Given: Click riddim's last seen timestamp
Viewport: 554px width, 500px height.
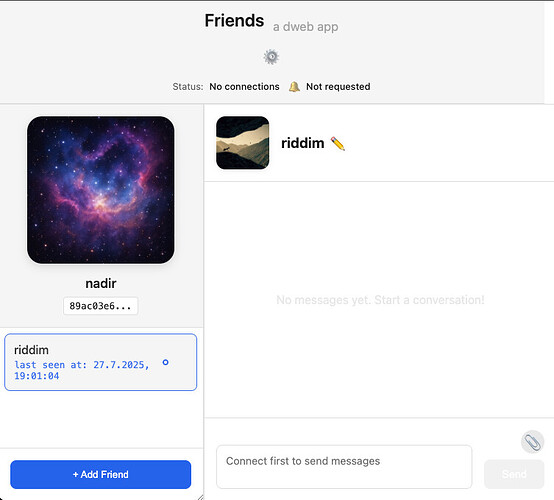Looking at the screenshot, I should point(82,370).
